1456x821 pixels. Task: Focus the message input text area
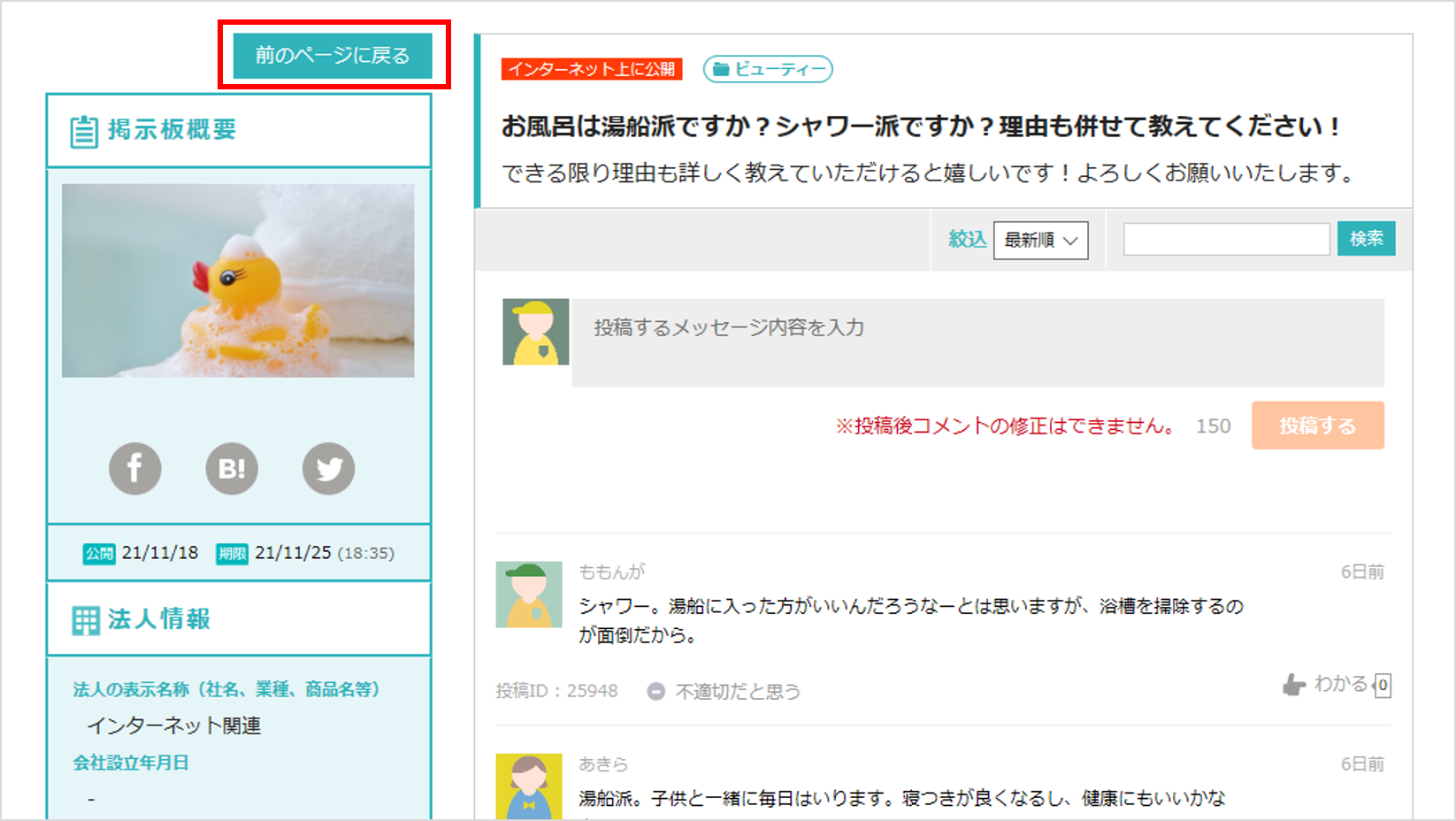pos(977,342)
